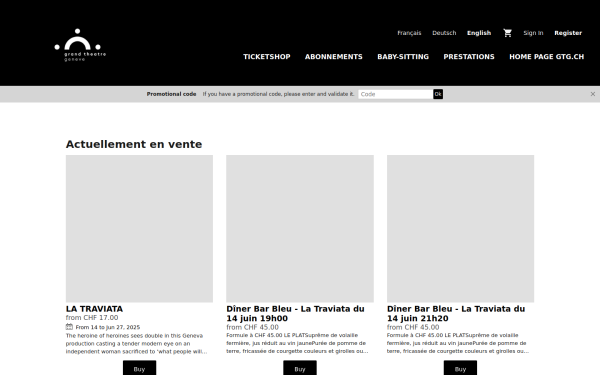Open the shopping cart icon
Screen dimensions: 600x375
[x=507, y=33]
